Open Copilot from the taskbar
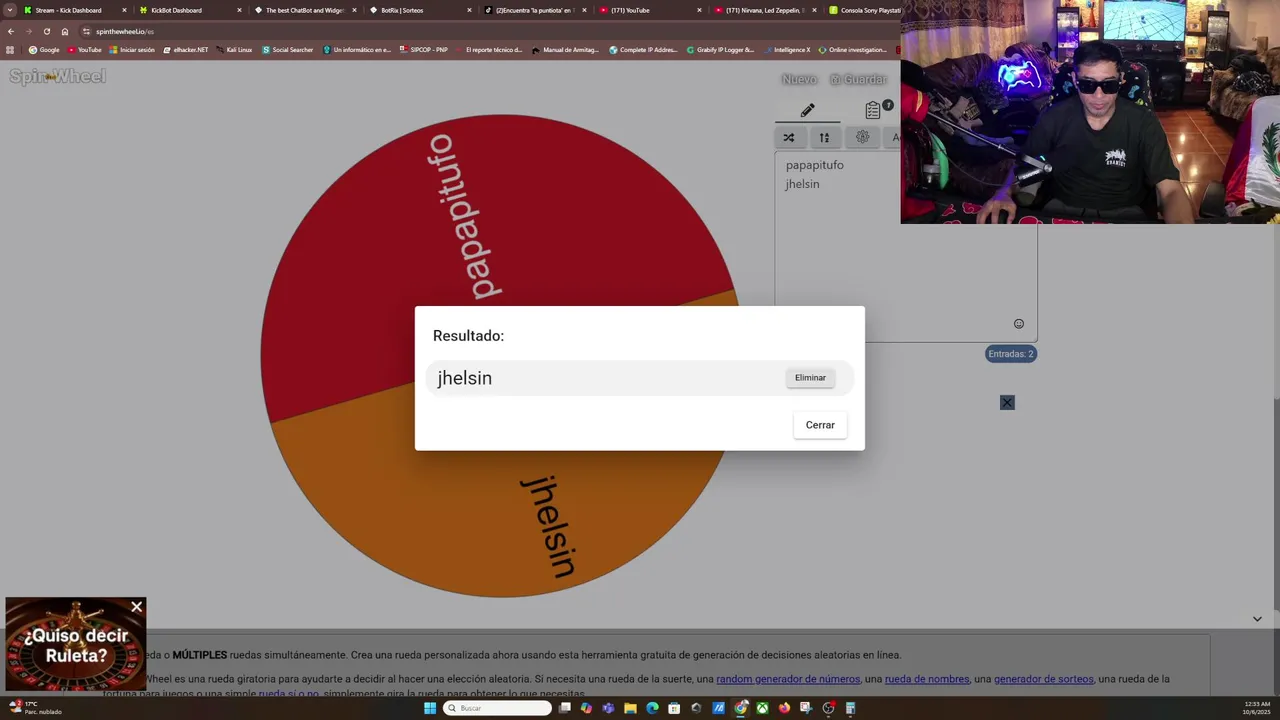Screen dimensions: 1280x720 [586, 708]
